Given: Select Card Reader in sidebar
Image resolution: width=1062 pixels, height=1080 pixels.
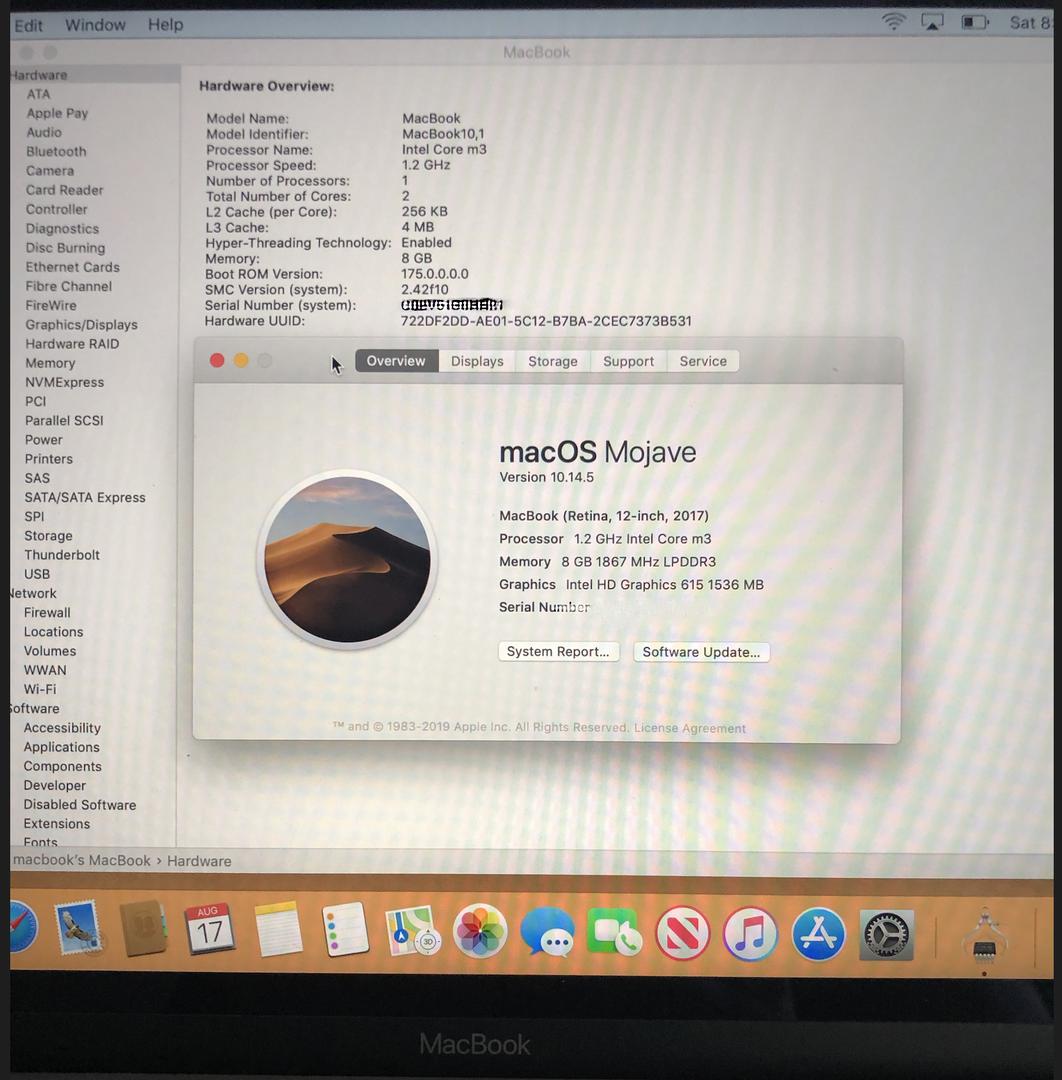Looking at the screenshot, I should 65,190.
